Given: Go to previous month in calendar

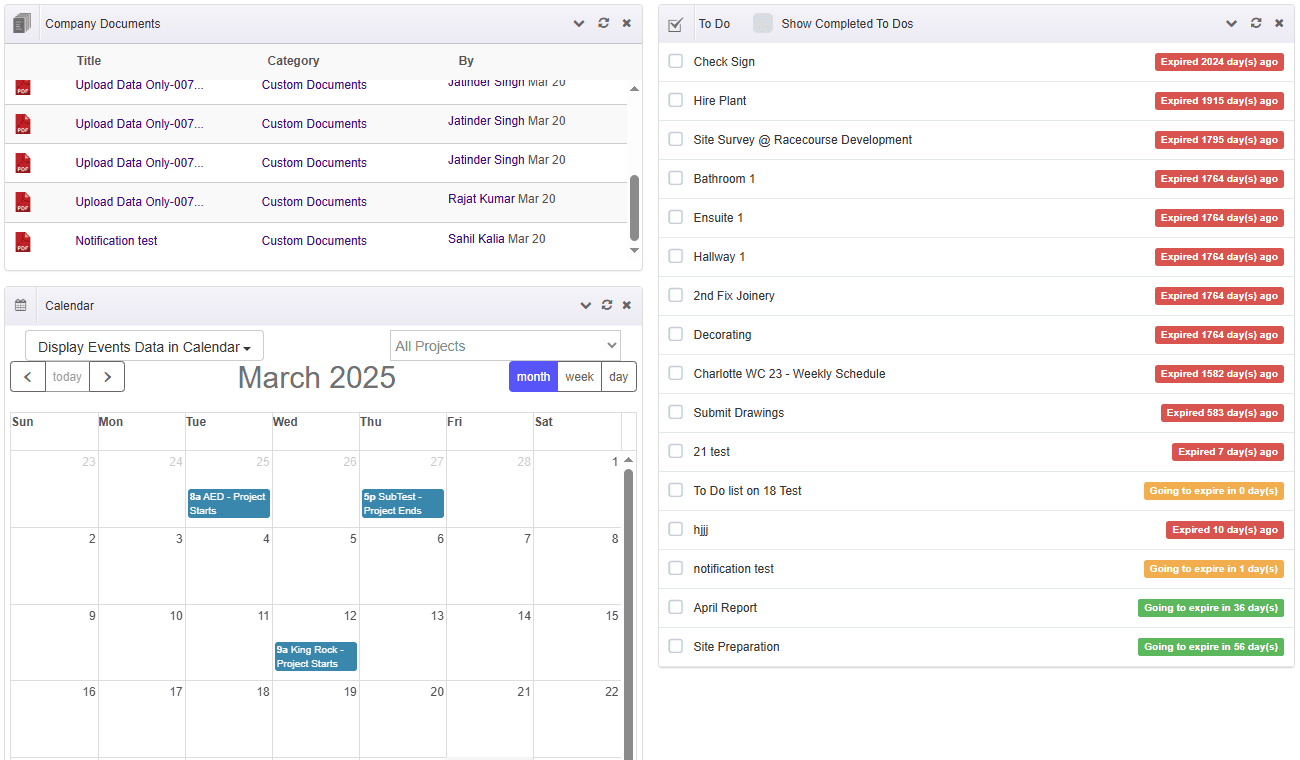Looking at the screenshot, I should pyautogui.click(x=28, y=377).
